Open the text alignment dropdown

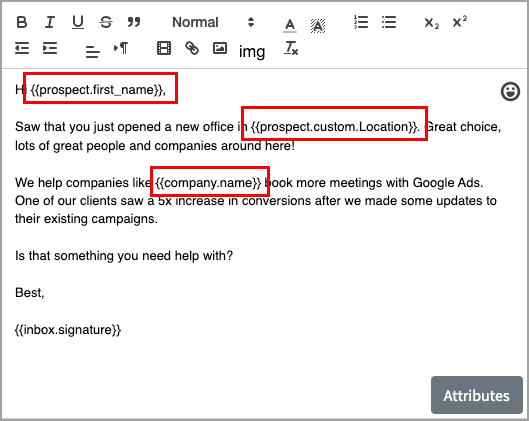92,51
